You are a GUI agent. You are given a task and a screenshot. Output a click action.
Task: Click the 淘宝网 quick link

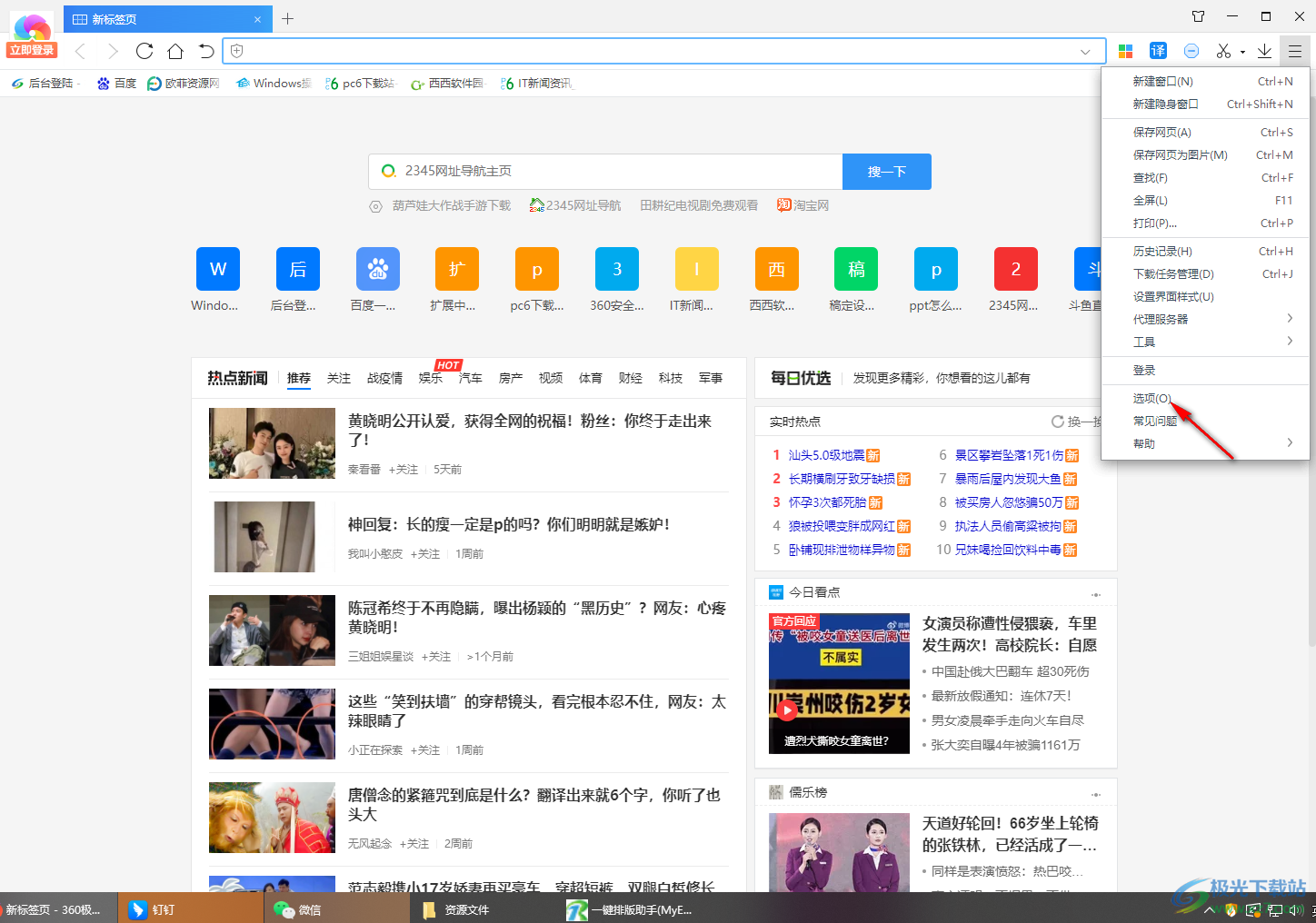[803, 206]
